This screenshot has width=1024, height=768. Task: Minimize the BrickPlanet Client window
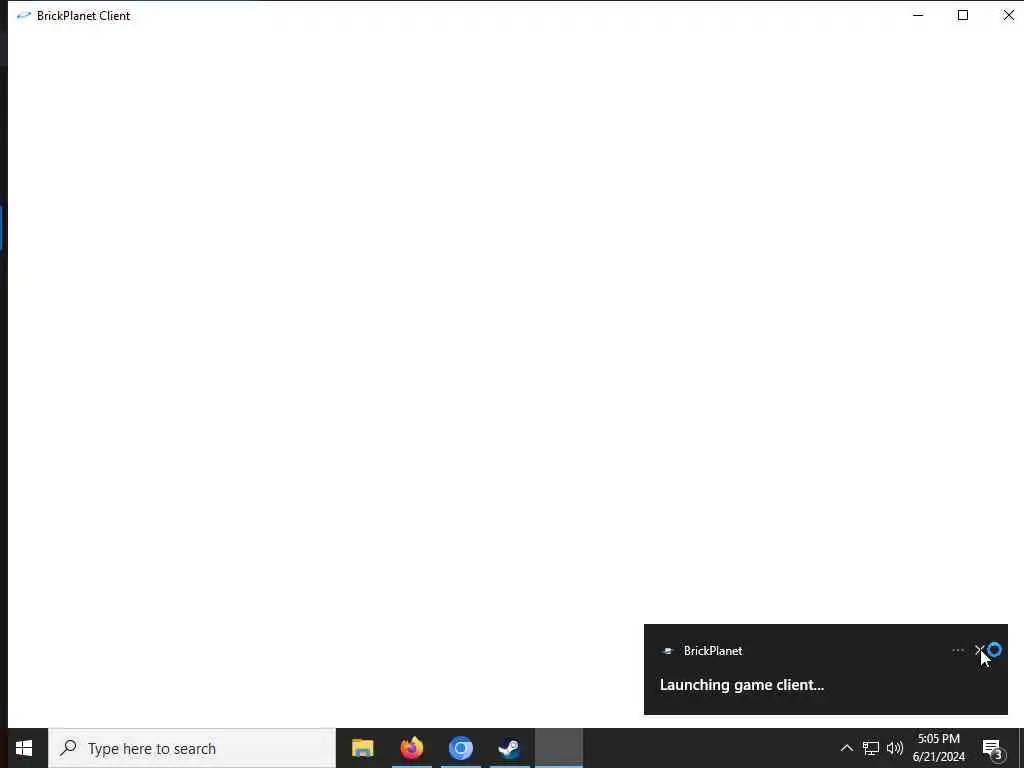click(918, 15)
